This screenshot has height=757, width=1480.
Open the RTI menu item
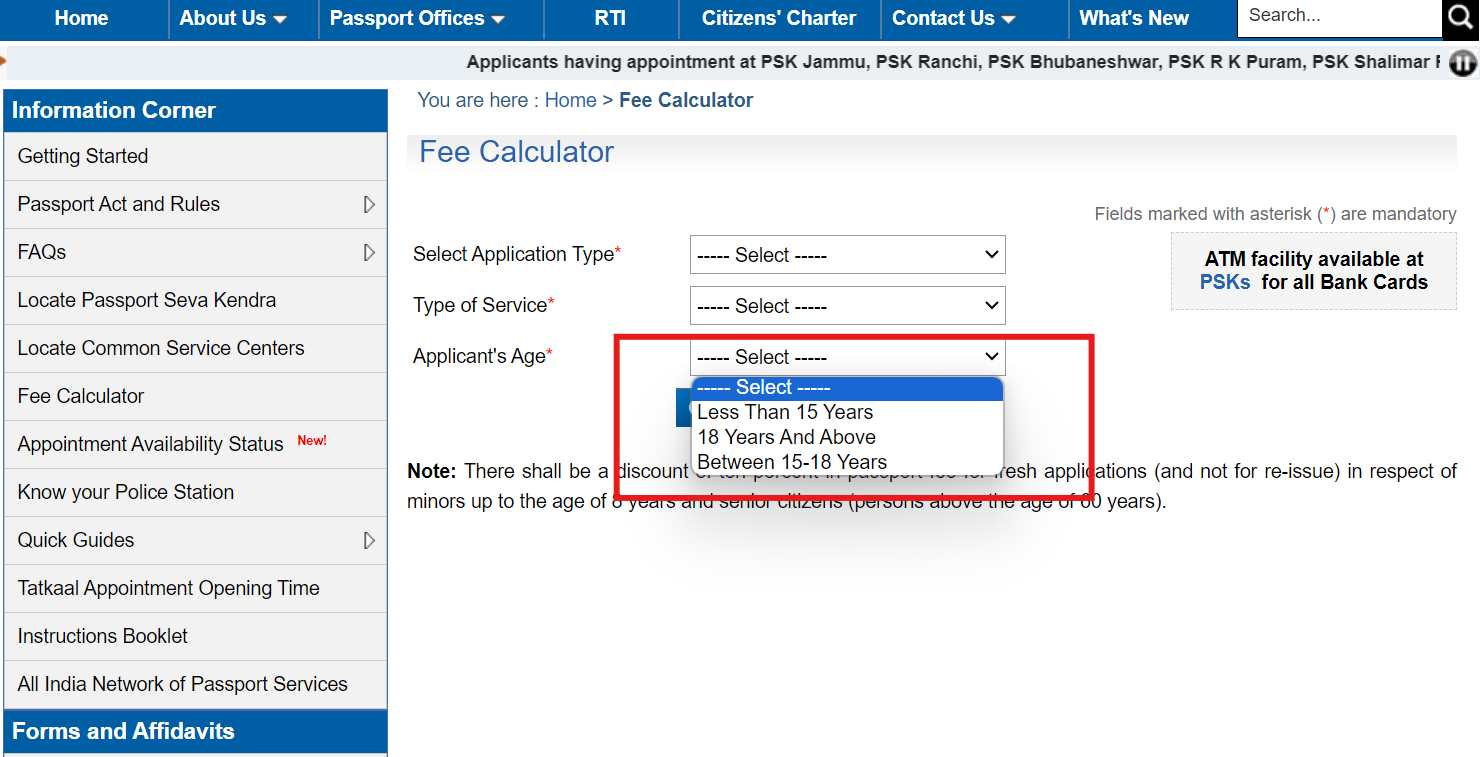pos(610,18)
